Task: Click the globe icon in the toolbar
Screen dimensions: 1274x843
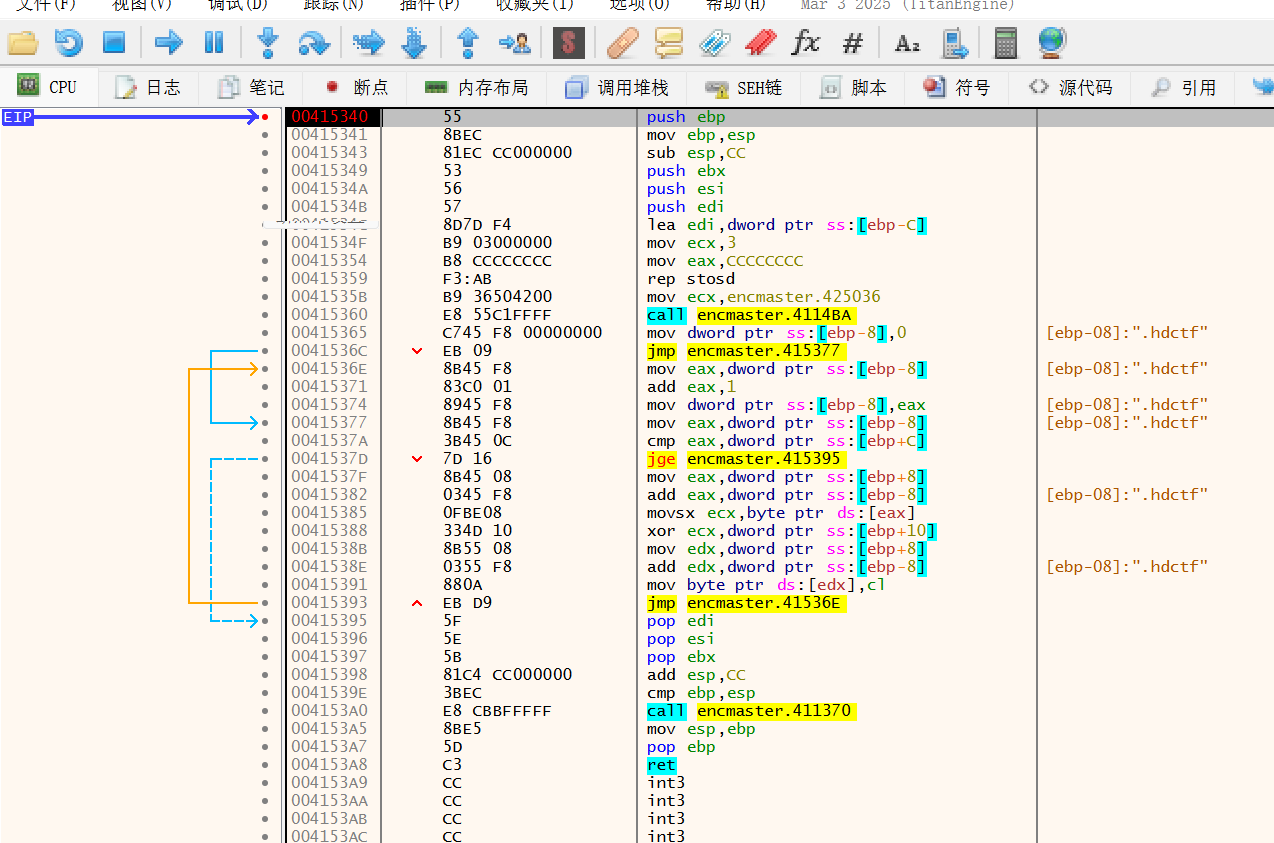Action: click(1051, 42)
